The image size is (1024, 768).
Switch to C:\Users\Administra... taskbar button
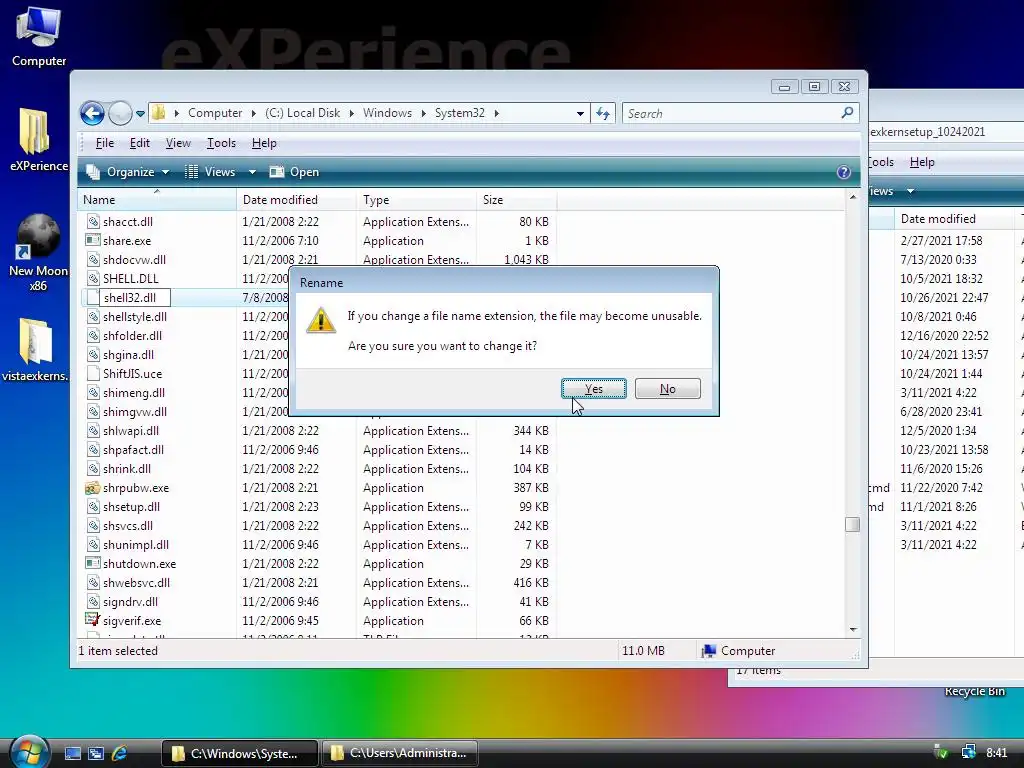pyautogui.click(x=400, y=753)
